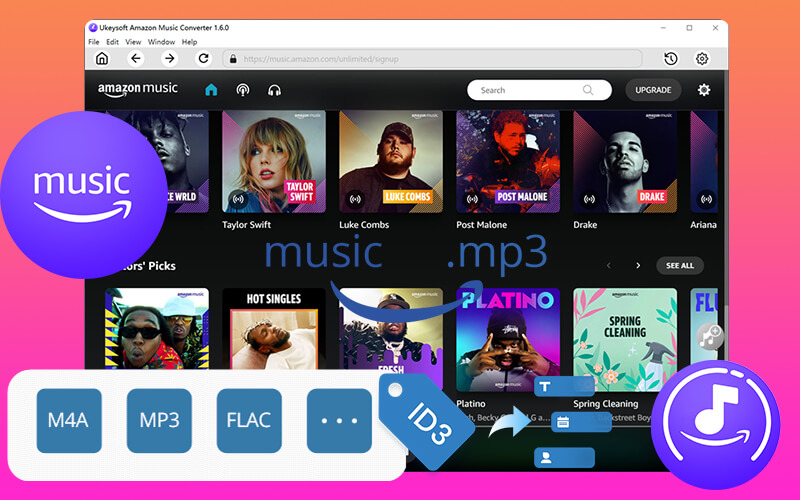The width and height of the screenshot is (800, 500).
Task: Play station icon on Taylor Swift cover
Action: 238,199
